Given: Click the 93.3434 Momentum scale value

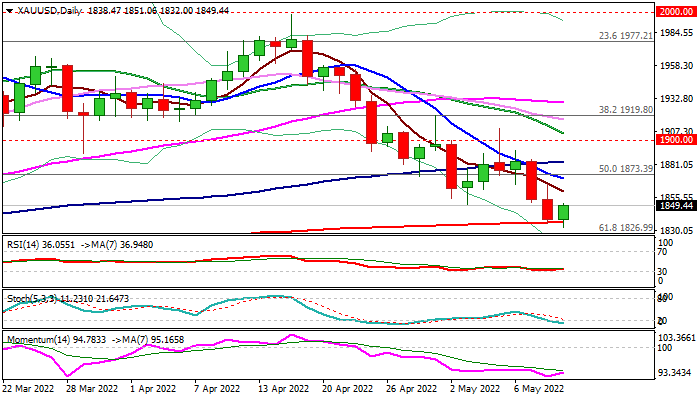Looking at the screenshot, I should (677, 372).
